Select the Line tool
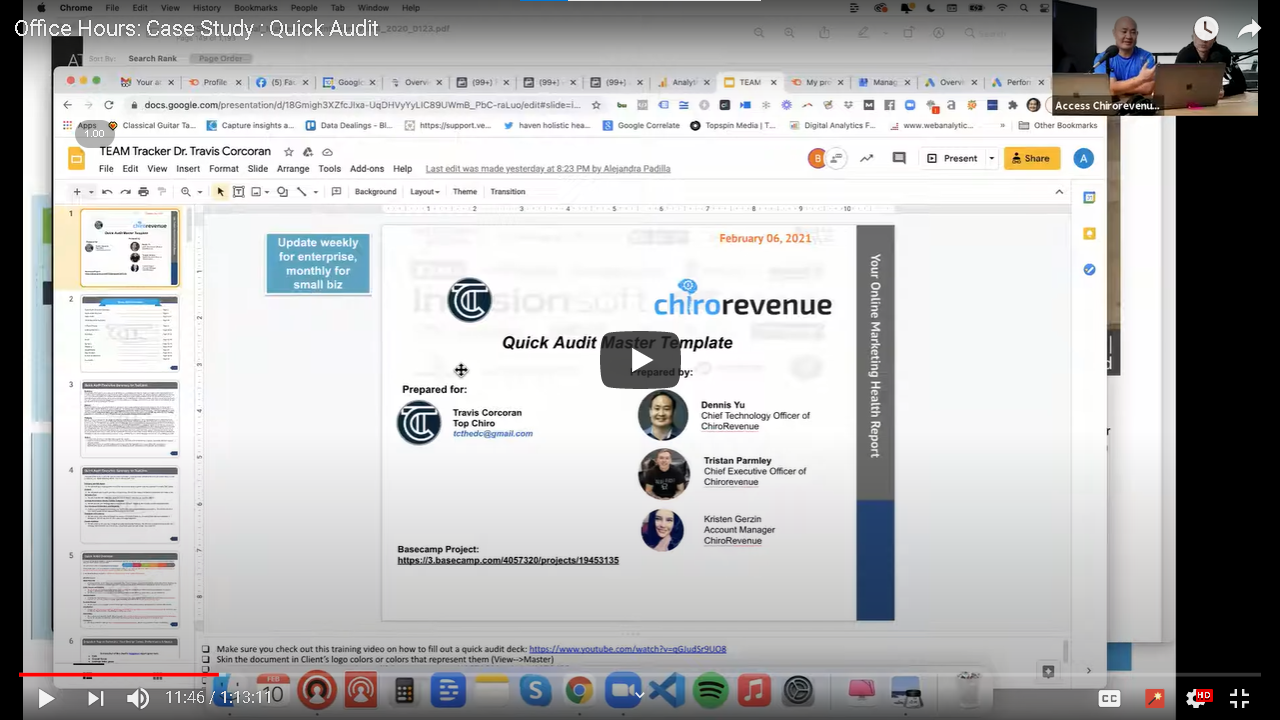This screenshot has height=720, width=1280. coord(302,191)
